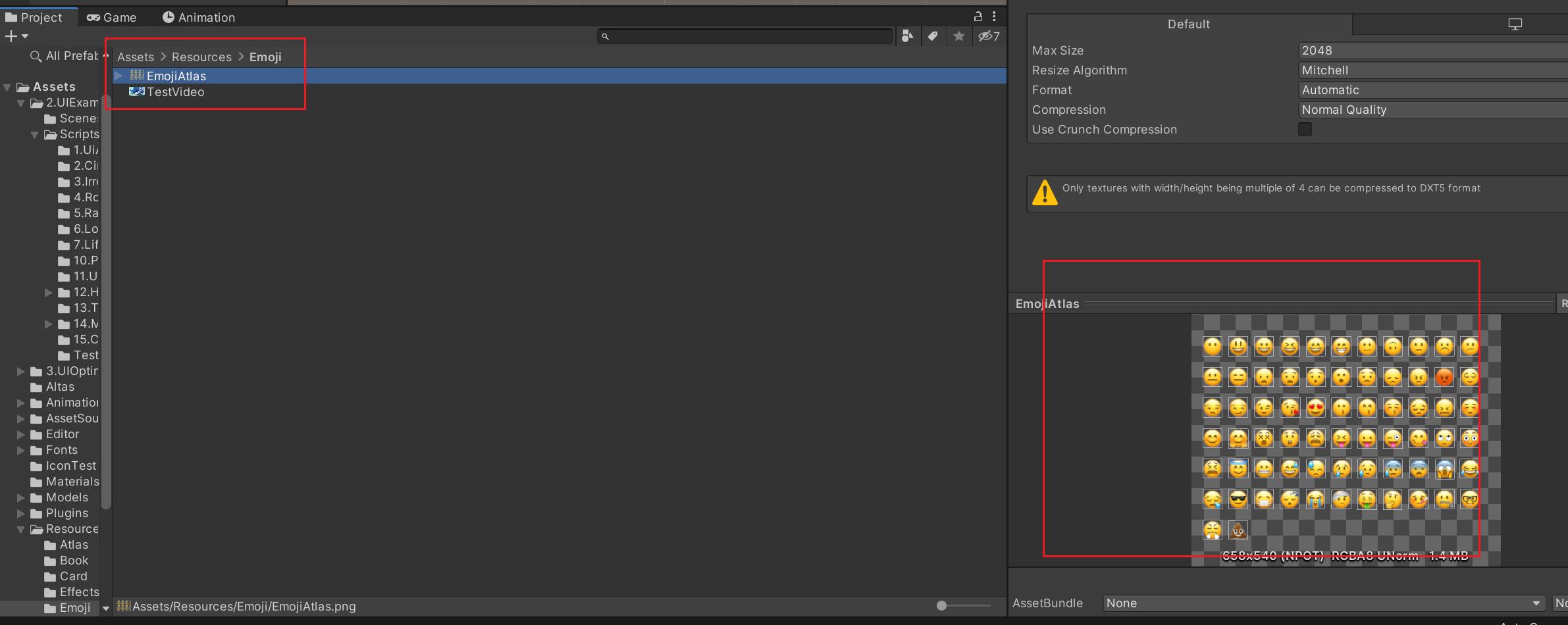Collapse the 2.UIExam folder
Viewport: 1568px width, 625px height.
tap(21, 103)
